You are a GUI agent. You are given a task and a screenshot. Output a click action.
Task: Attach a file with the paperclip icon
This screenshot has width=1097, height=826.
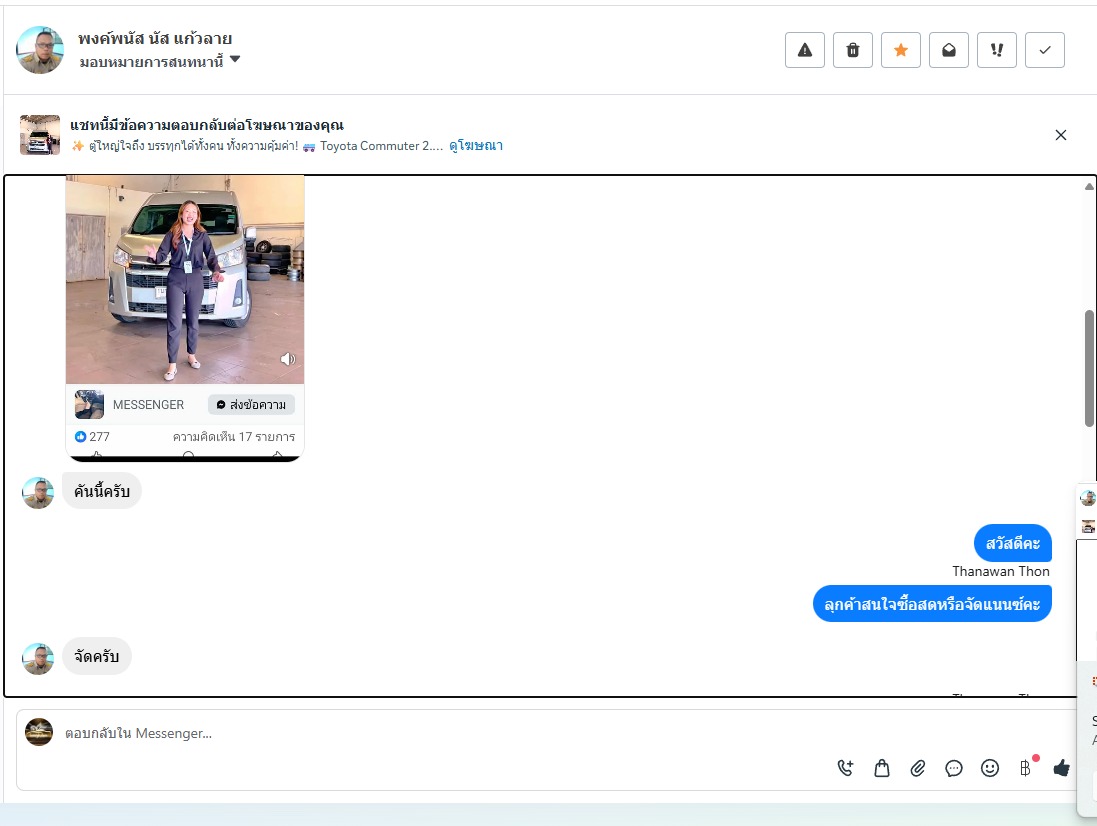918,768
